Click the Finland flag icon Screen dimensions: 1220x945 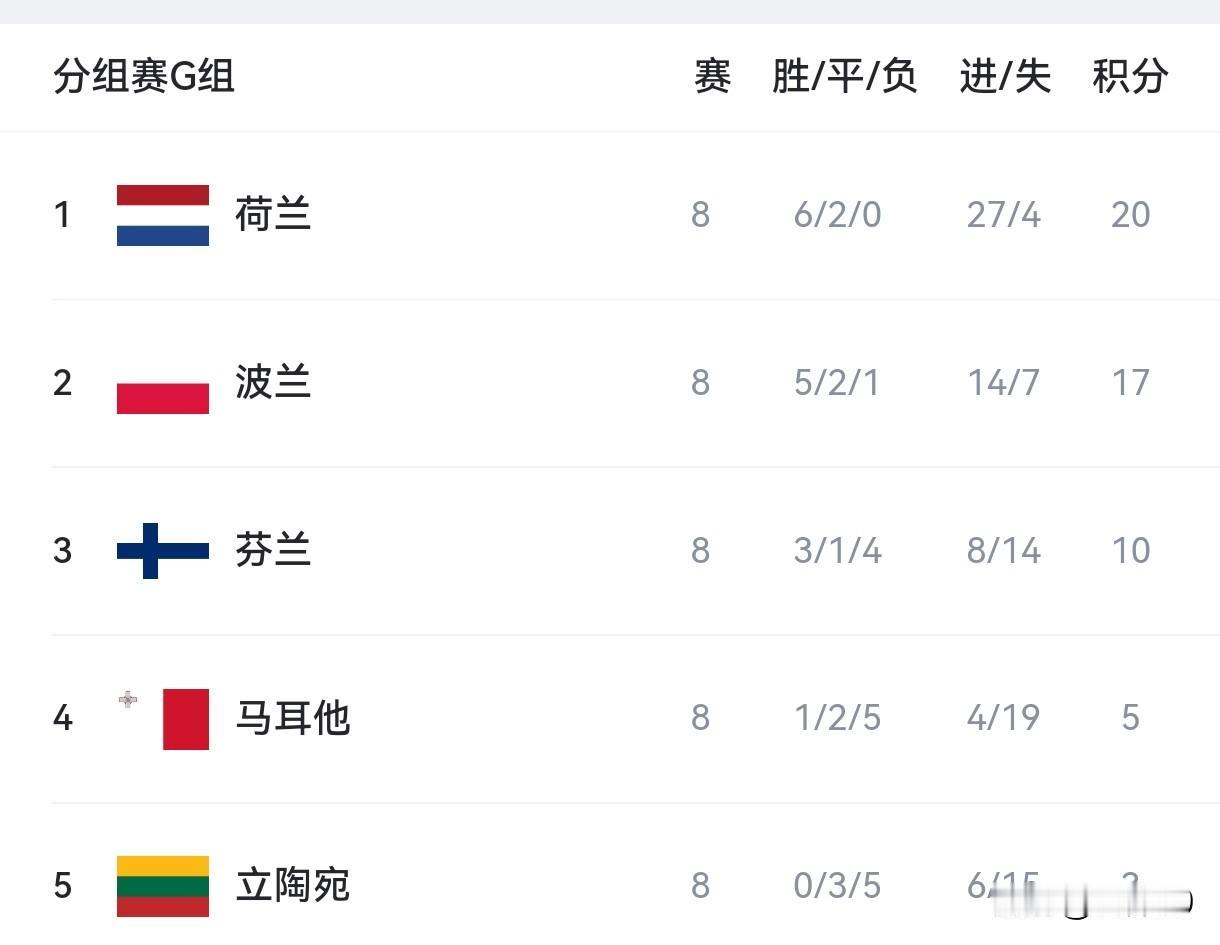coord(163,550)
